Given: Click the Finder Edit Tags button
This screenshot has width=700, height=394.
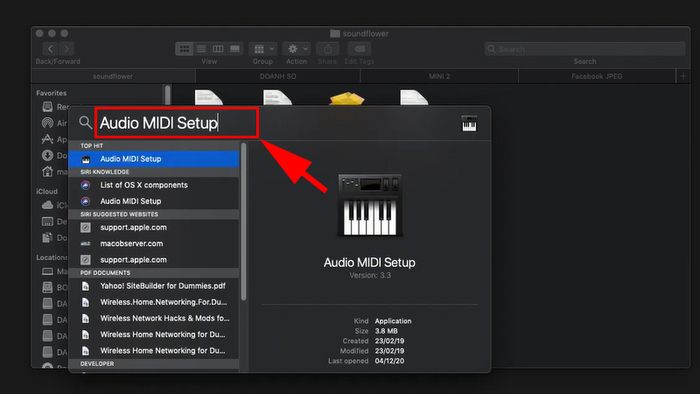Looking at the screenshot, I should coord(359,49).
